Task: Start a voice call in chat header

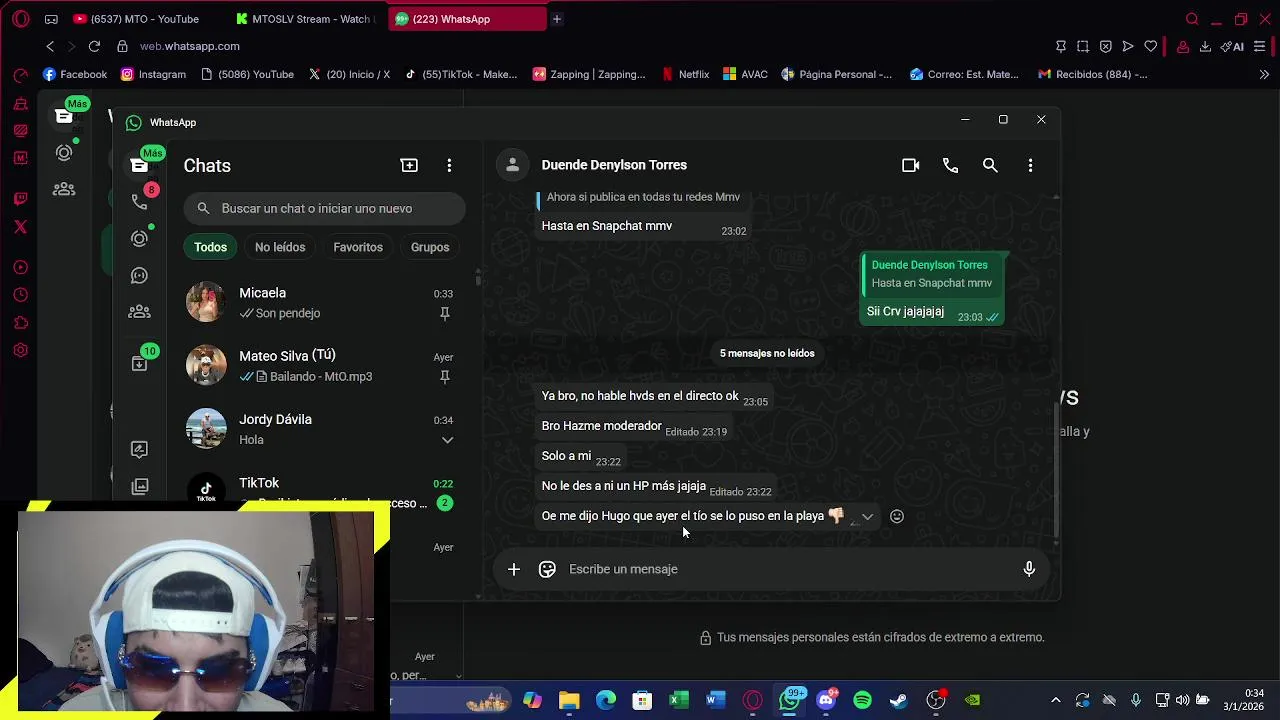Action: tap(950, 165)
